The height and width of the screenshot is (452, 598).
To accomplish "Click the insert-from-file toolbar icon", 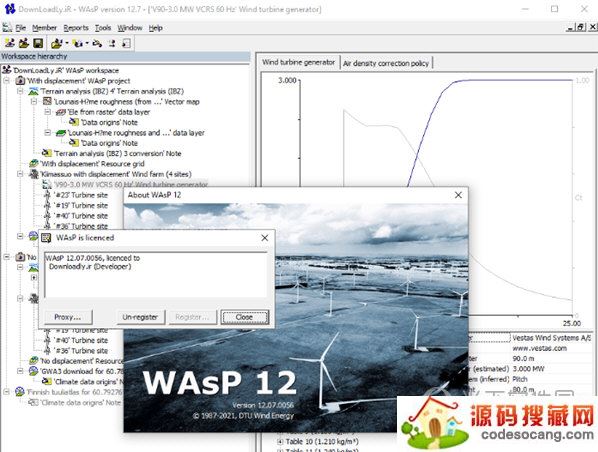I will click(57, 43).
